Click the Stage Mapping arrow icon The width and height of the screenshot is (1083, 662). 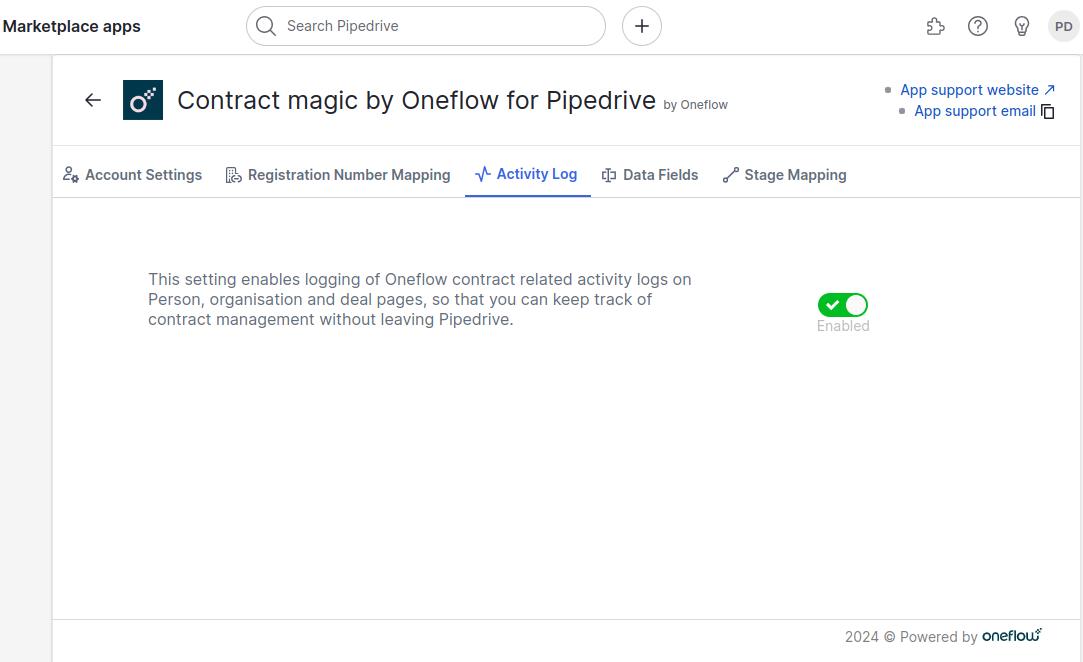[x=730, y=174]
